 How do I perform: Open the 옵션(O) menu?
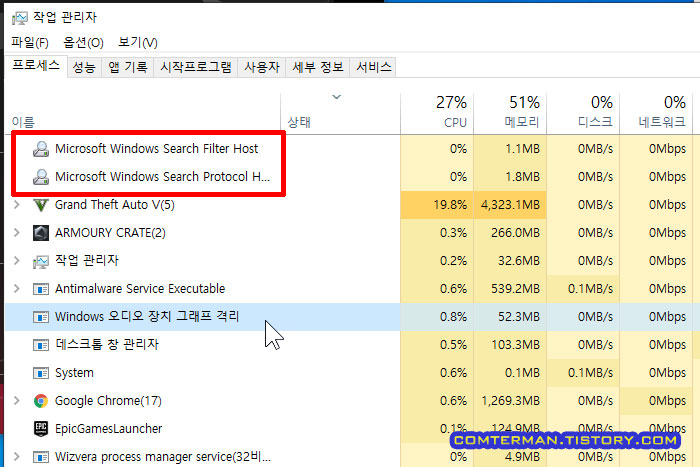tap(83, 42)
